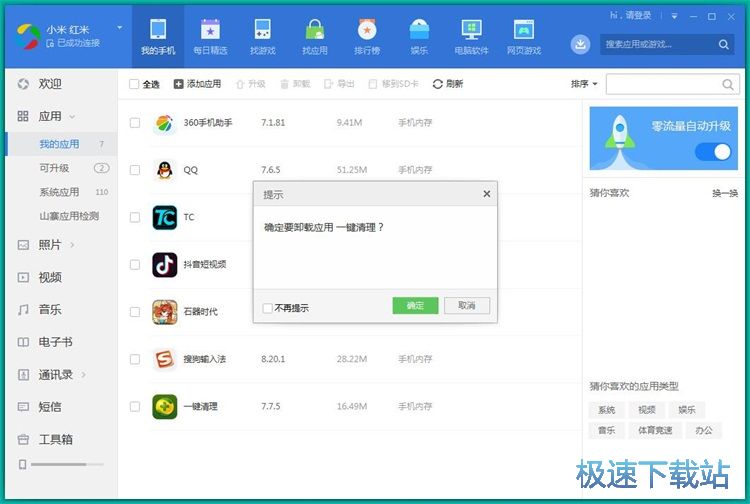
Task: Click the 刷新 refresh button
Action: (448, 84)
